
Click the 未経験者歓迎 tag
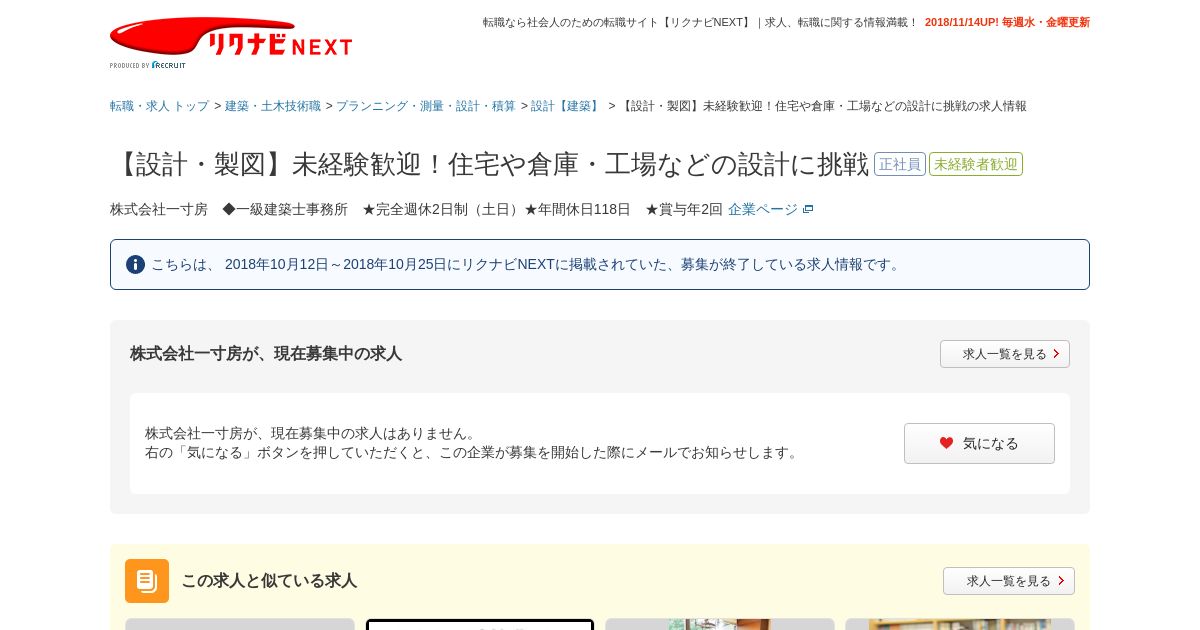976,164
